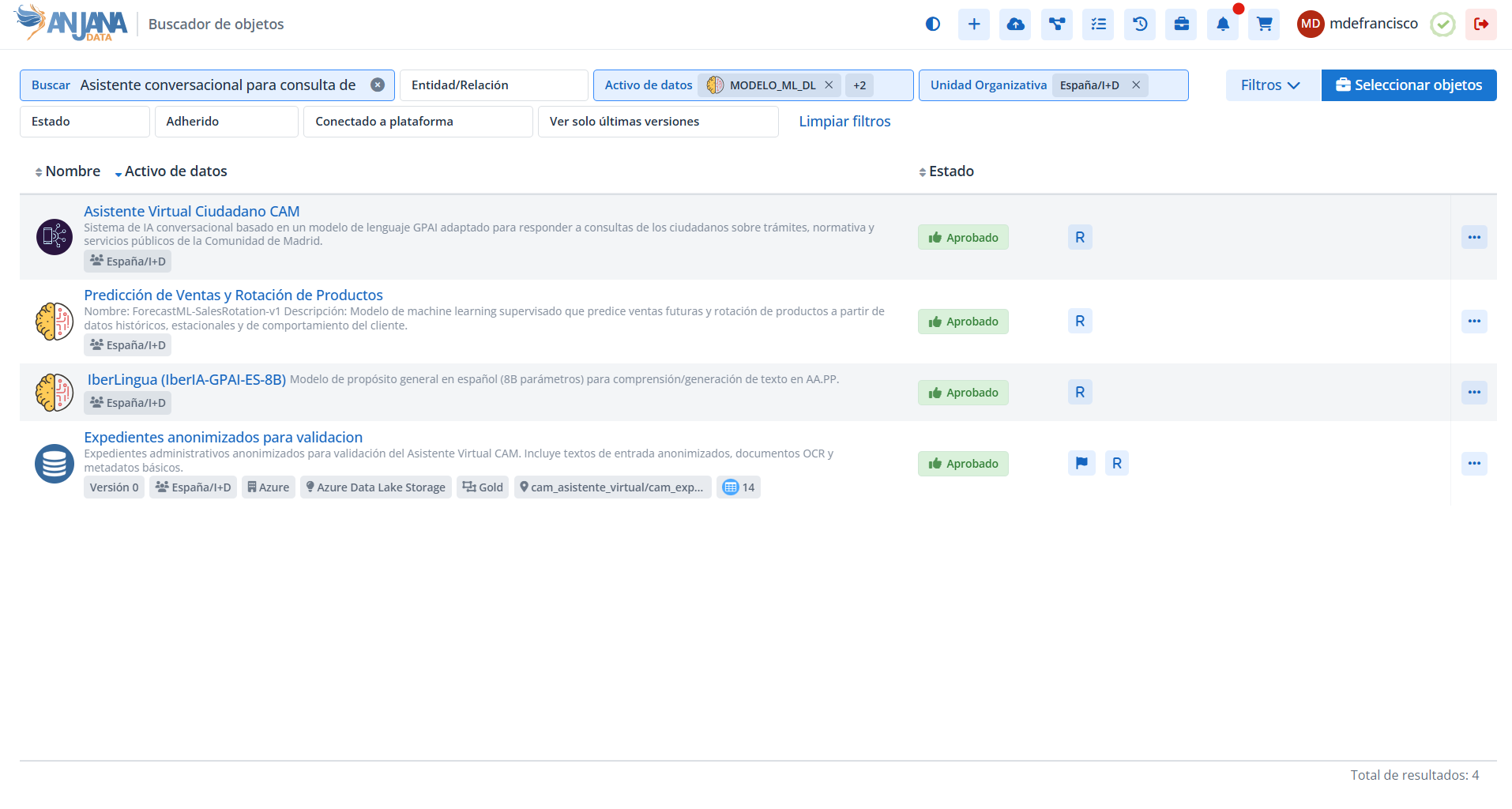Sort results by Nombre column
Image resolution: width=1512 pixels, height=809 pixels.
pyautogui.click(x=68, y=171)
